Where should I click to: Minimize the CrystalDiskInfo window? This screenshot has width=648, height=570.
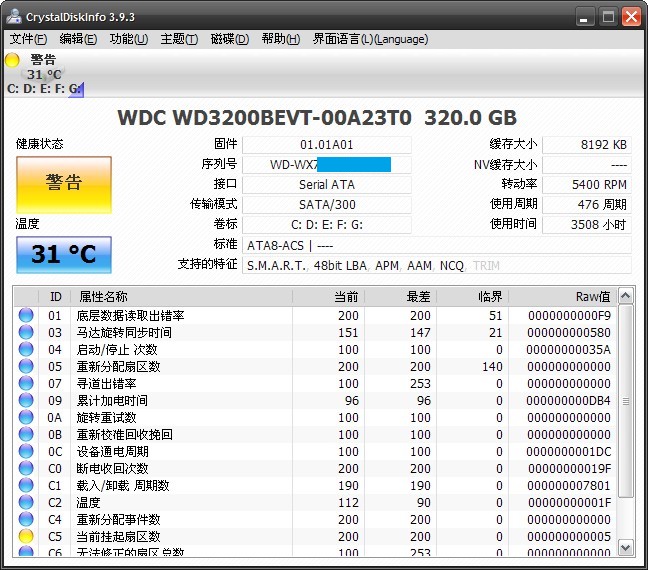(584, 17)
